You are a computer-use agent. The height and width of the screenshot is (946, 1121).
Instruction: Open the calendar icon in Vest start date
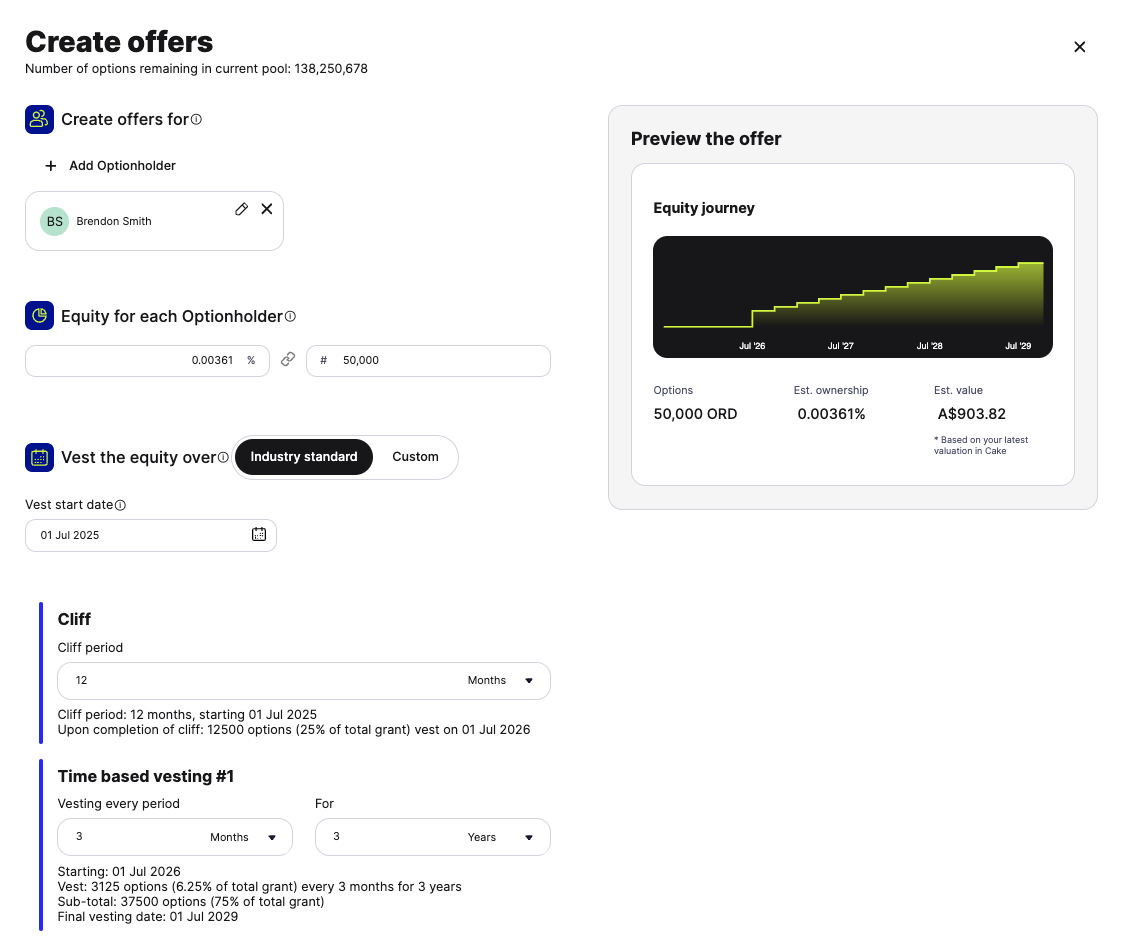[x=259, y=534]
